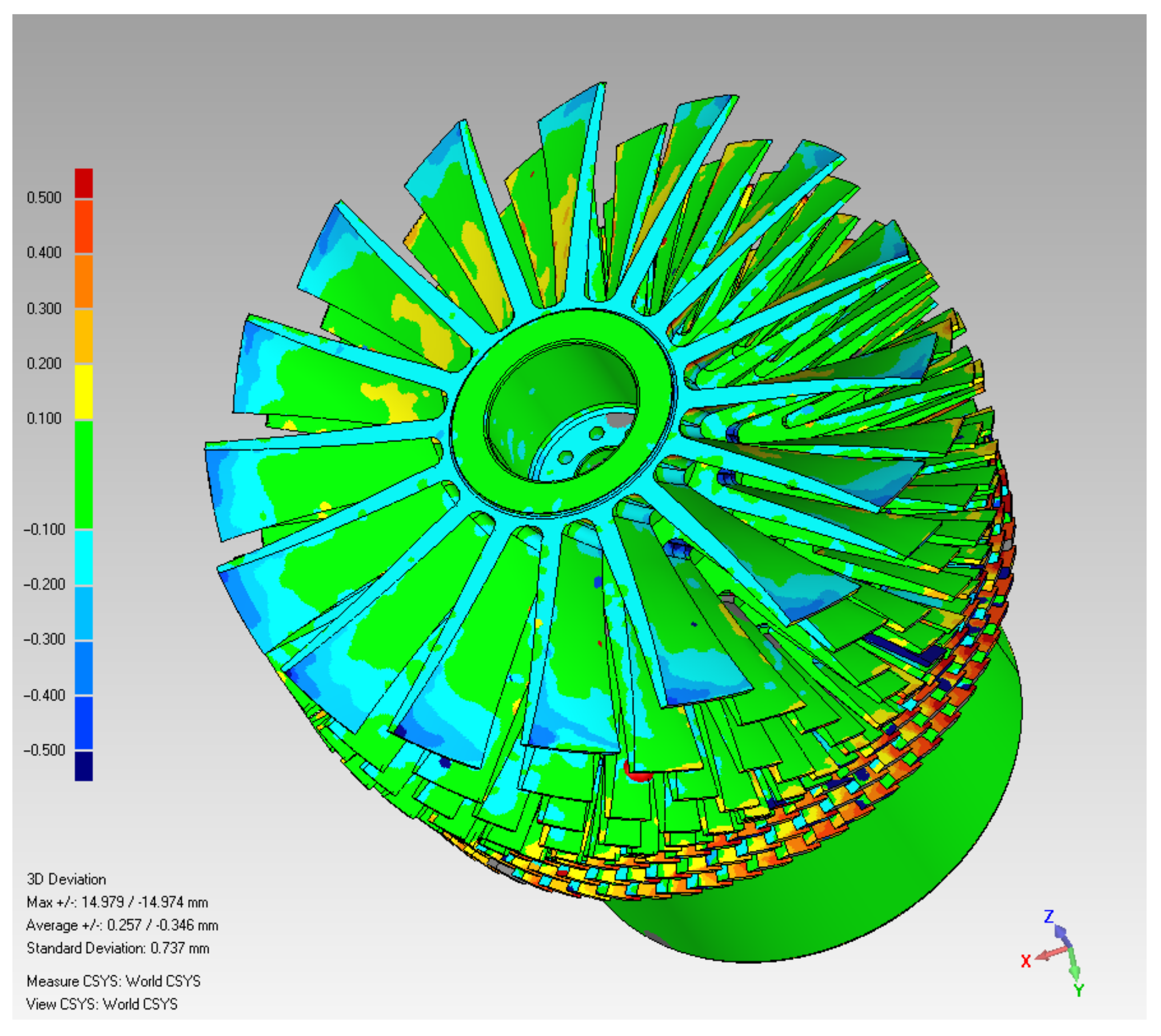Click the 0.500 legend scale label
The width and height of the screenshot is (1161, 1036).
click(44, 198)
